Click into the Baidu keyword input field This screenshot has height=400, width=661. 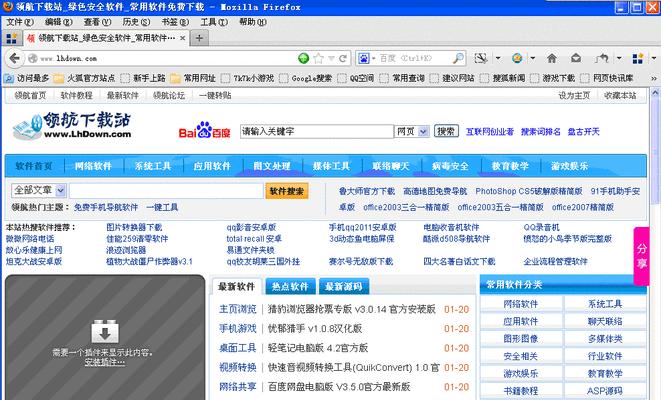(x=317, y=132)
